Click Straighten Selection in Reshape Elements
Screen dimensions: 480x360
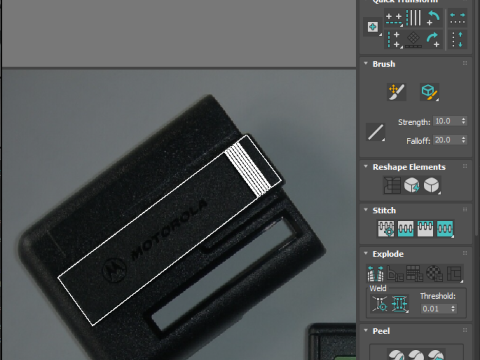point(392,185)
